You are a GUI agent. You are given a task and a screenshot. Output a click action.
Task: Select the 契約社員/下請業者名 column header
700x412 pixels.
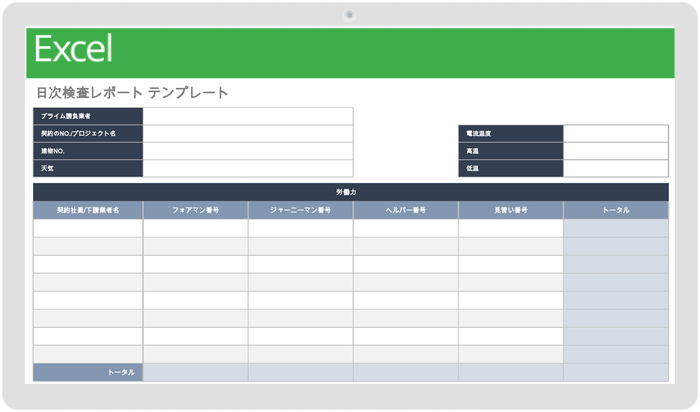tap(88, 210)
